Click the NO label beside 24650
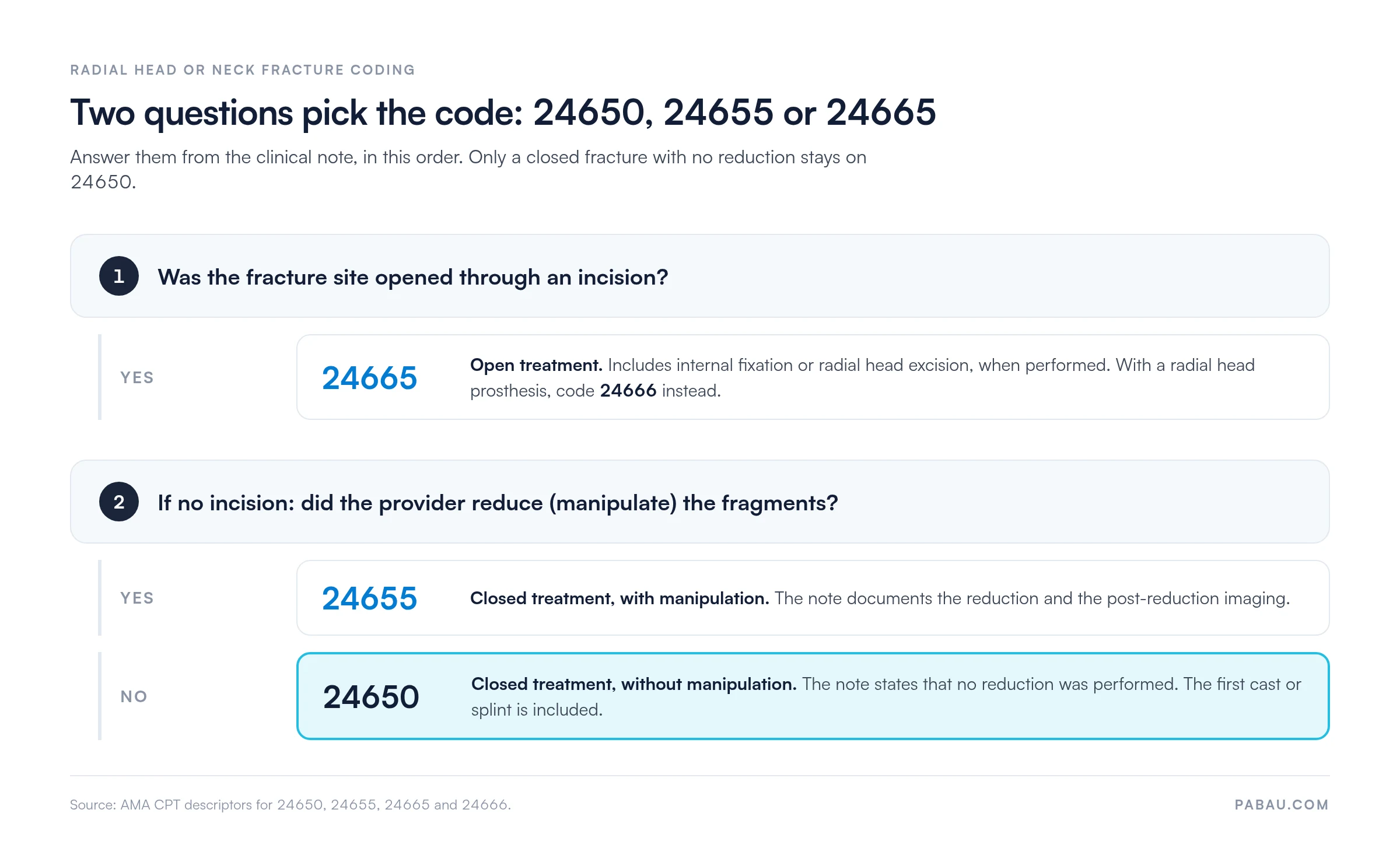This screenshot has width=1400, height=862. (134, 696)
